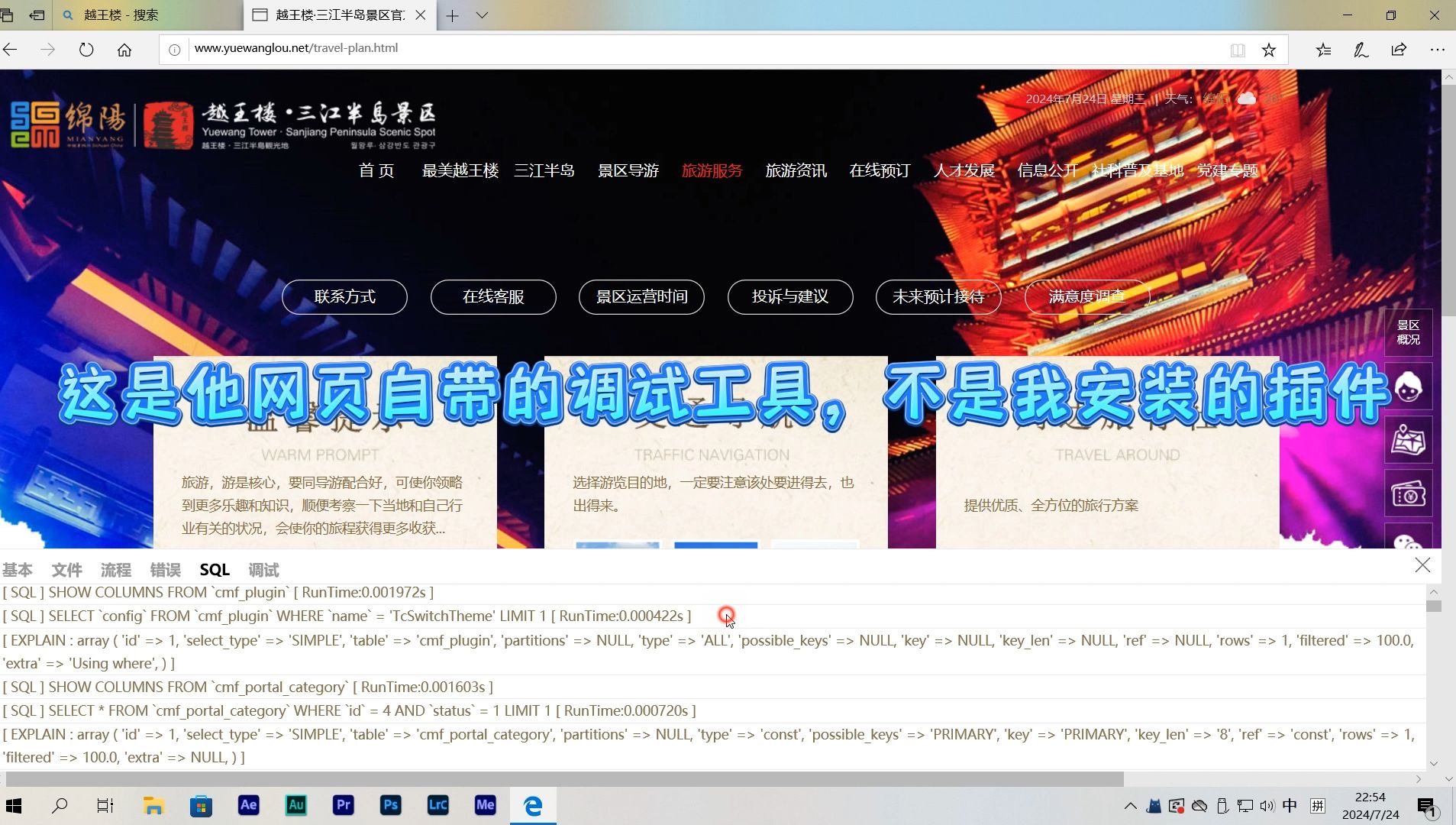The width and height of the screenshot is (1456, 825).
Task: Open the 旅游资讯 menu
Action: 796,170
